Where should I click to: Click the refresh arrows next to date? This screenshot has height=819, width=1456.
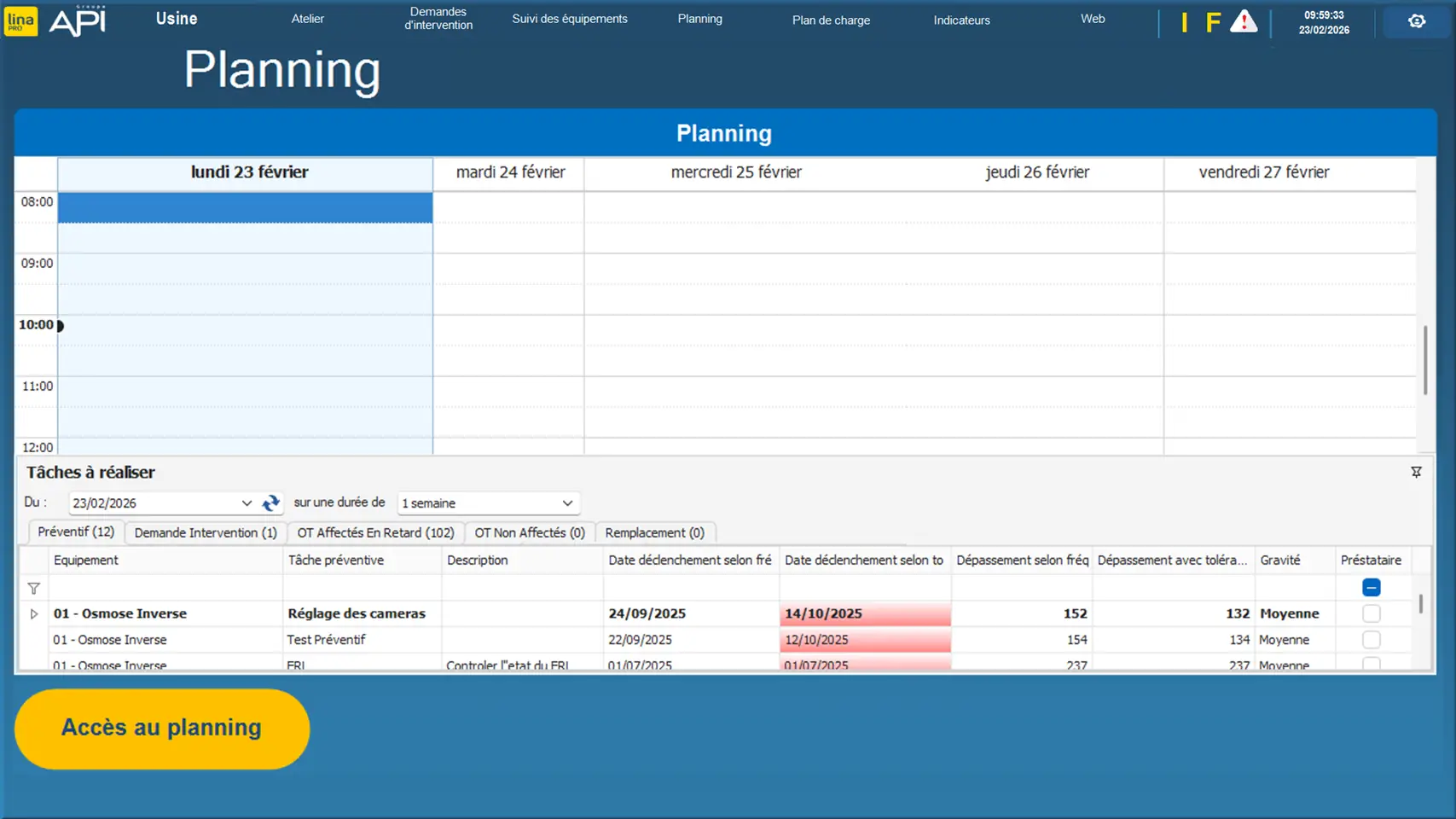[x=271, y=503]
